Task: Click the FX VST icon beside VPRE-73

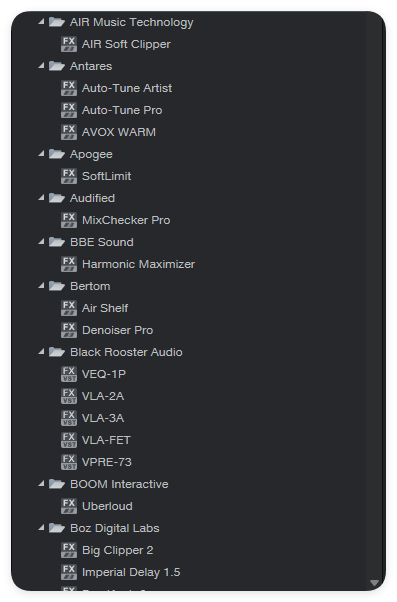Action: tap(69, 462)
